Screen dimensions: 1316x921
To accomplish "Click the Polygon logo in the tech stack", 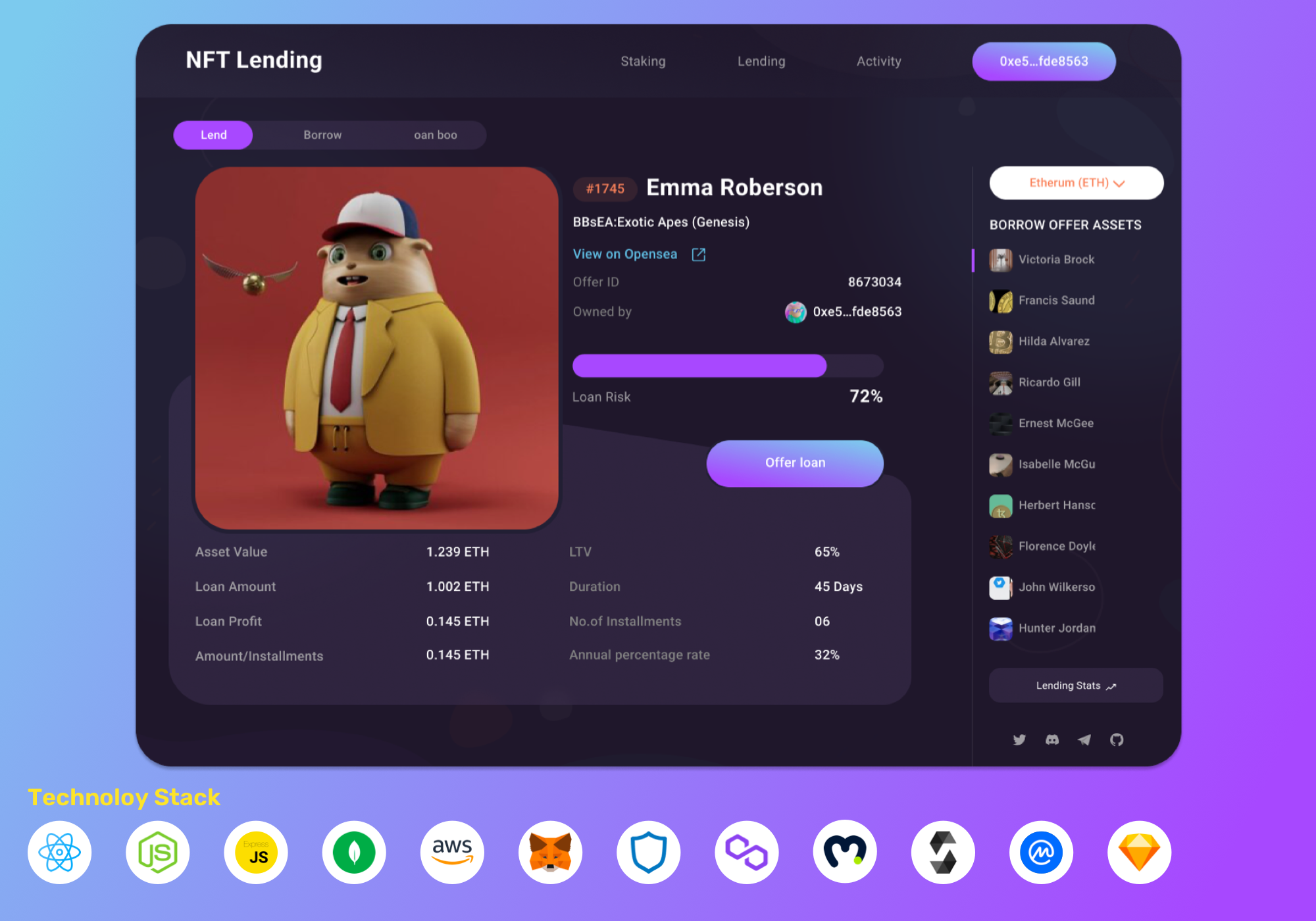I will [x=747, y=852].
